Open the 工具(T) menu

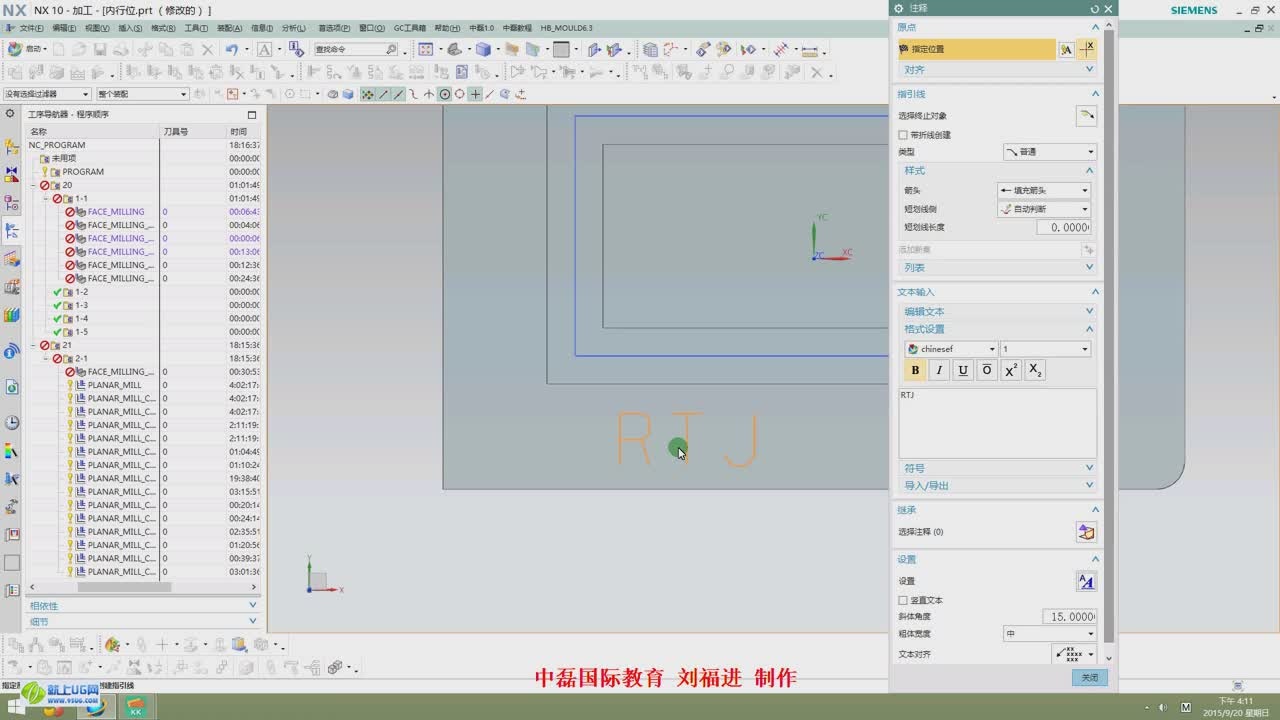(x=196, y=28)
